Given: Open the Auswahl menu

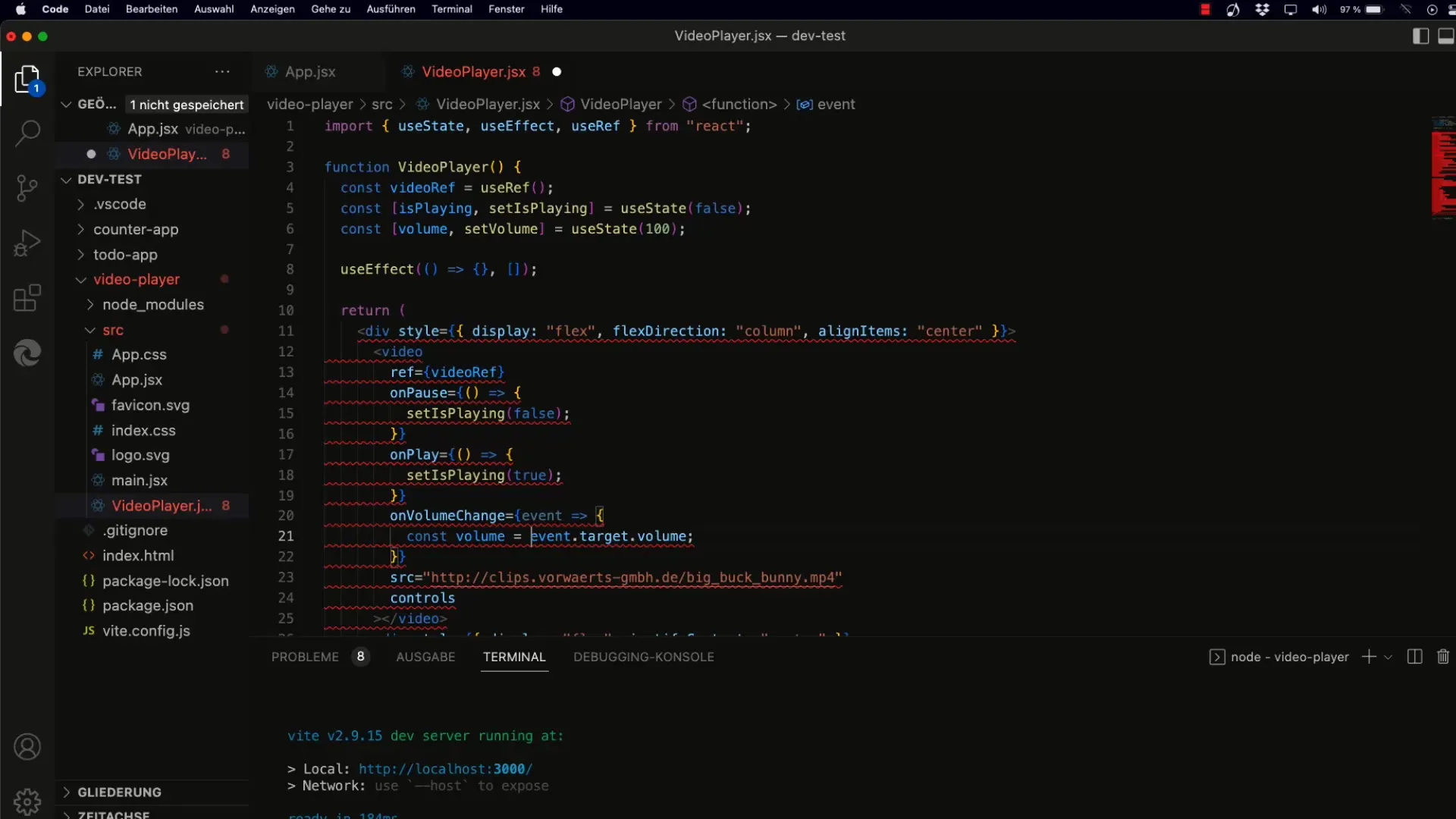Looking at the screenshot, I should [214, 9].
